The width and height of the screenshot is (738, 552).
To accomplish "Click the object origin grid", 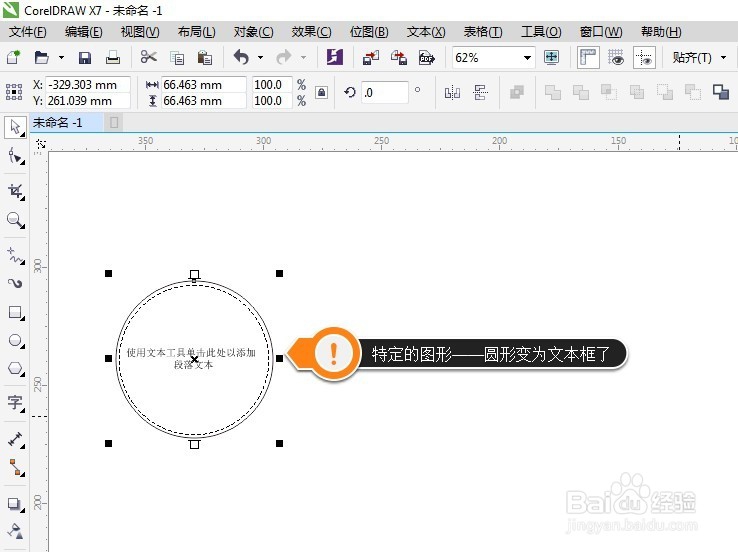I will tap(14, 92).
